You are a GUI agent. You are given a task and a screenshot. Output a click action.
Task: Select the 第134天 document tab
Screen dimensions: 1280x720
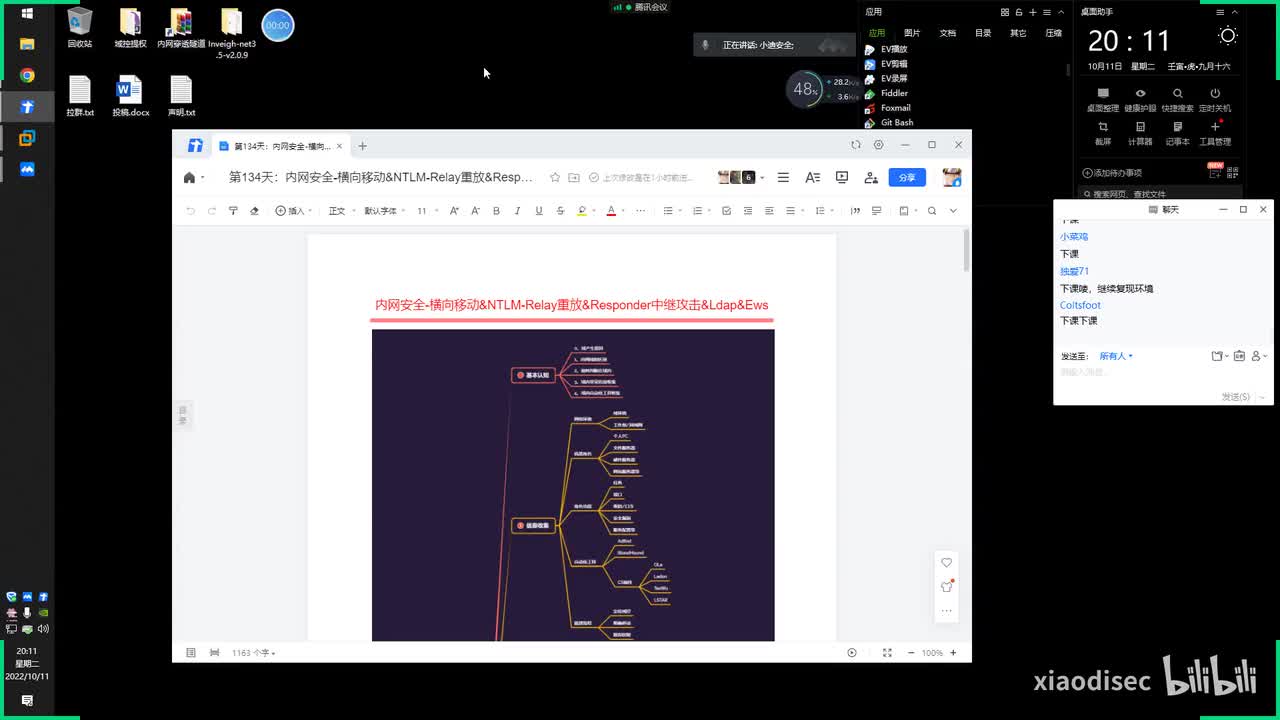pos(280,146)
